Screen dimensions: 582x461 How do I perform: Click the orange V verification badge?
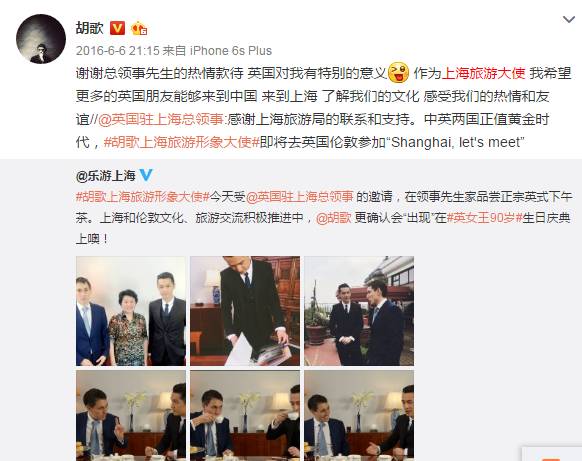pos(117,28)
